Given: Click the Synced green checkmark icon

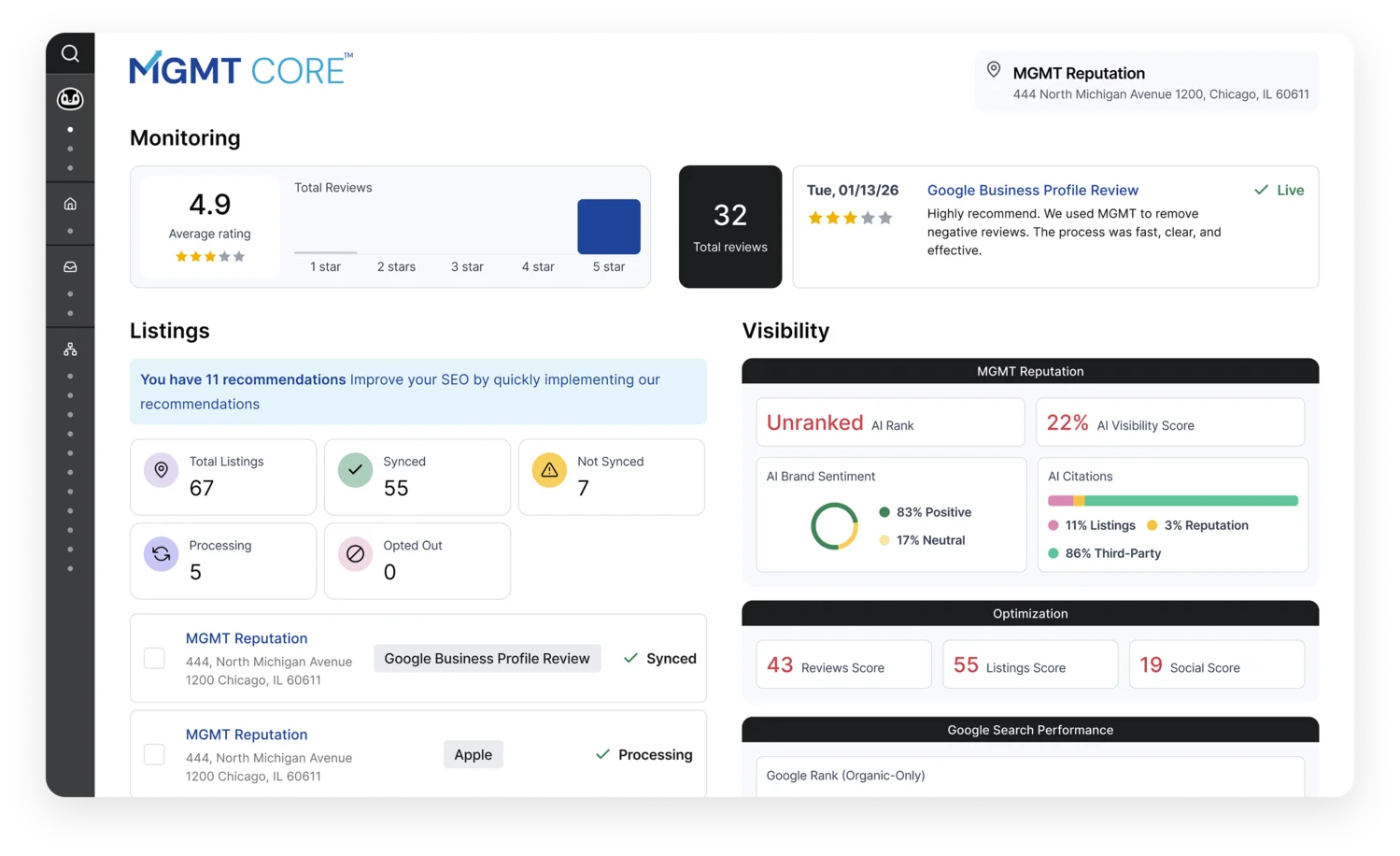Looking at the screenshot, I should 355,470.
